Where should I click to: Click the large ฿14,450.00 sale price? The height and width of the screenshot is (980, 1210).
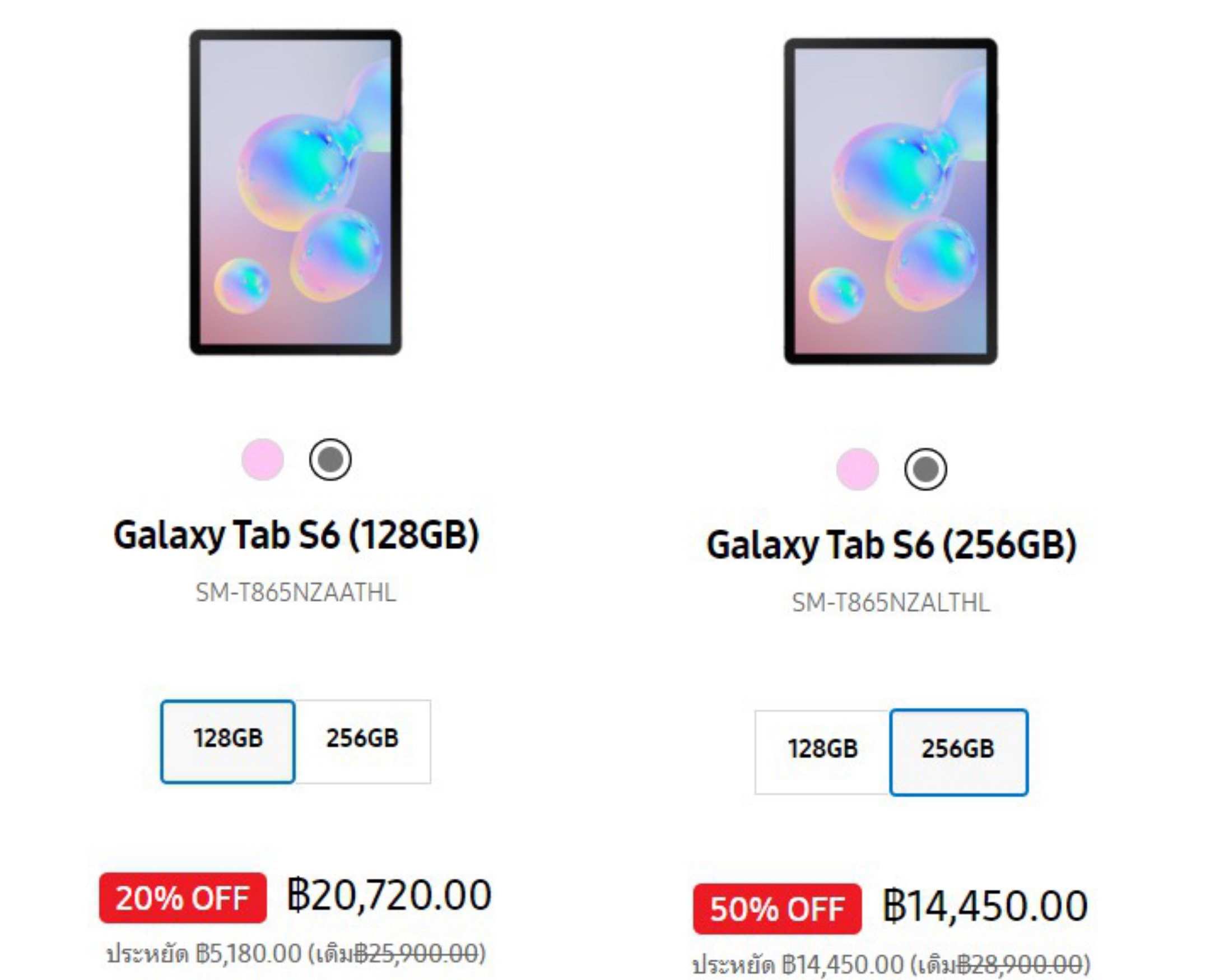click(985, 906)
